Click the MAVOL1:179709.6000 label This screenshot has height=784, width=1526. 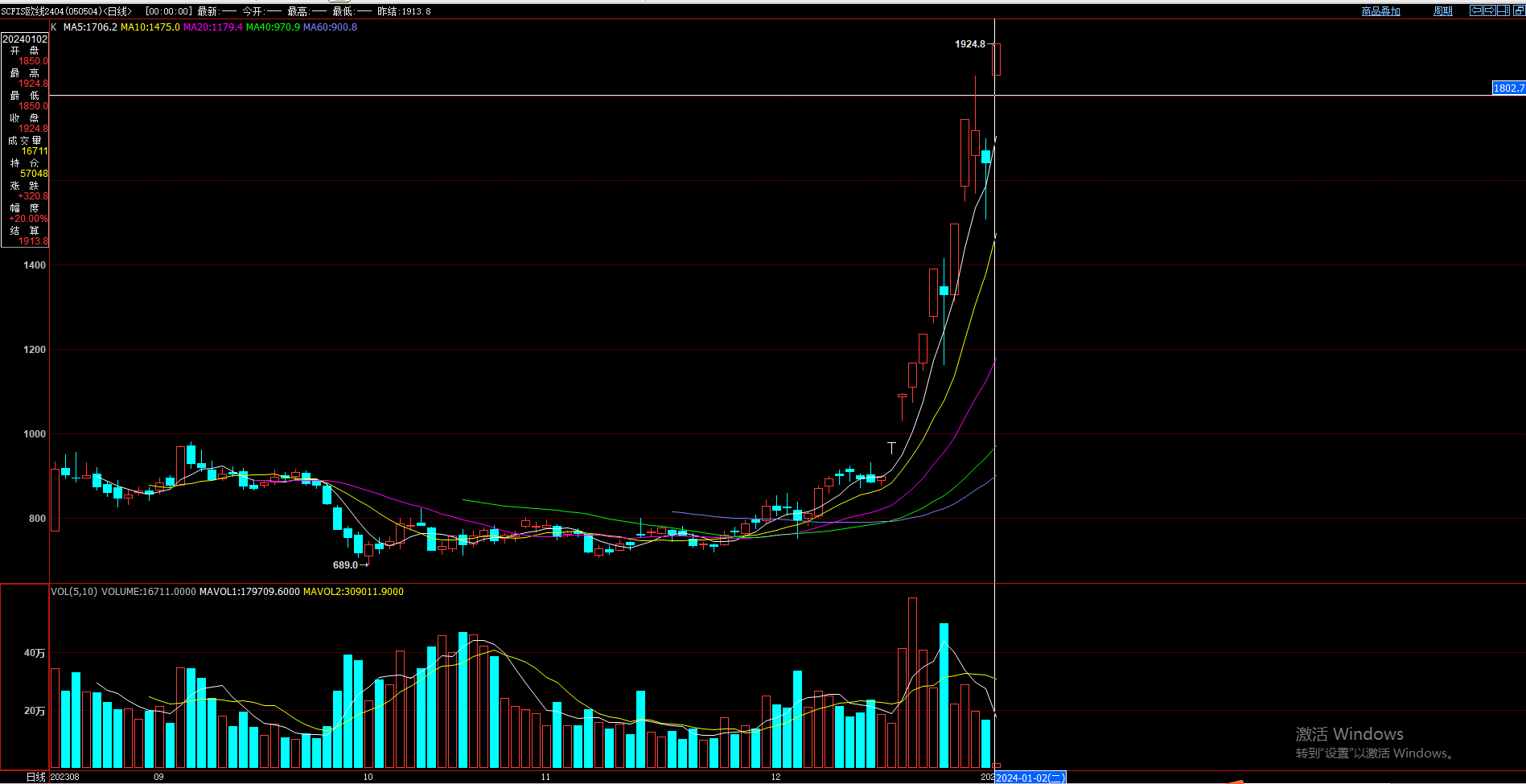(x=249, y=592)
